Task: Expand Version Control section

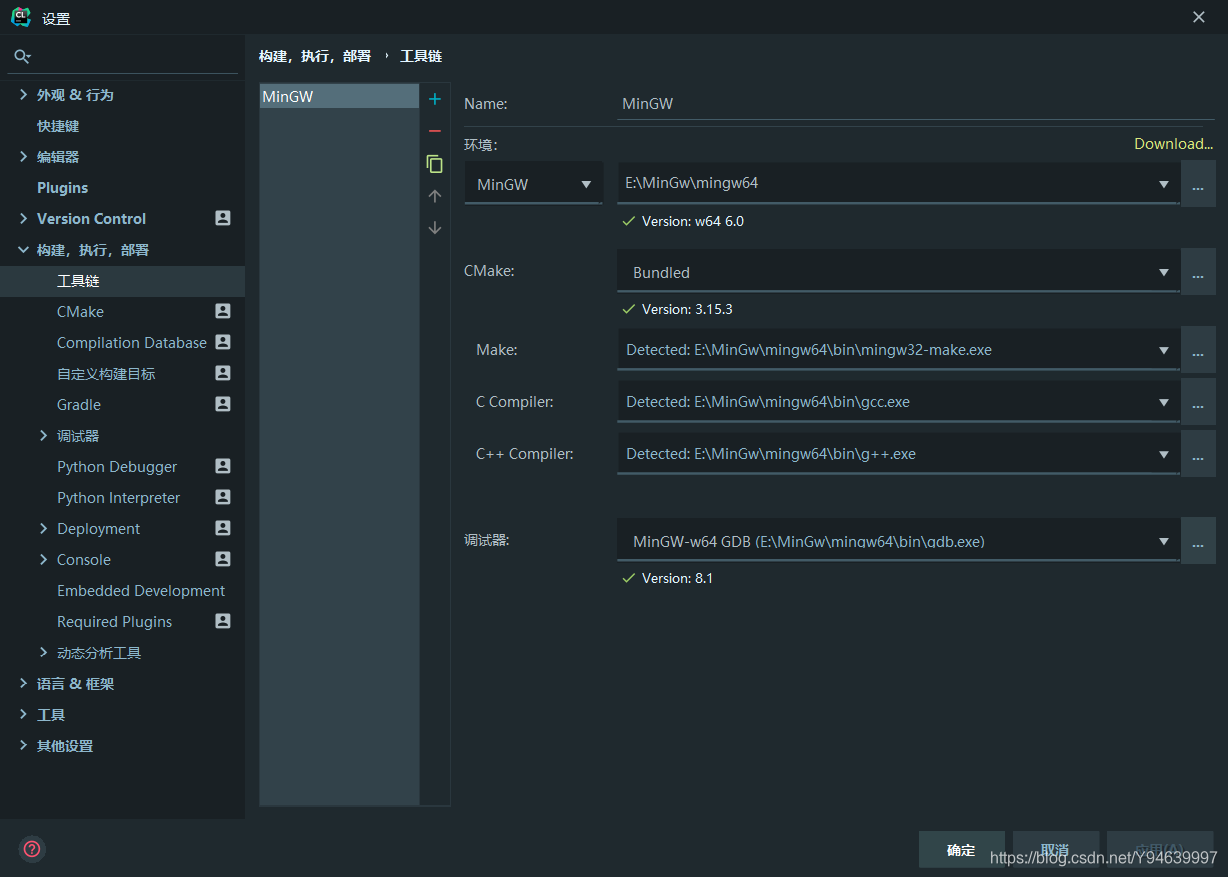Action: 23,218
